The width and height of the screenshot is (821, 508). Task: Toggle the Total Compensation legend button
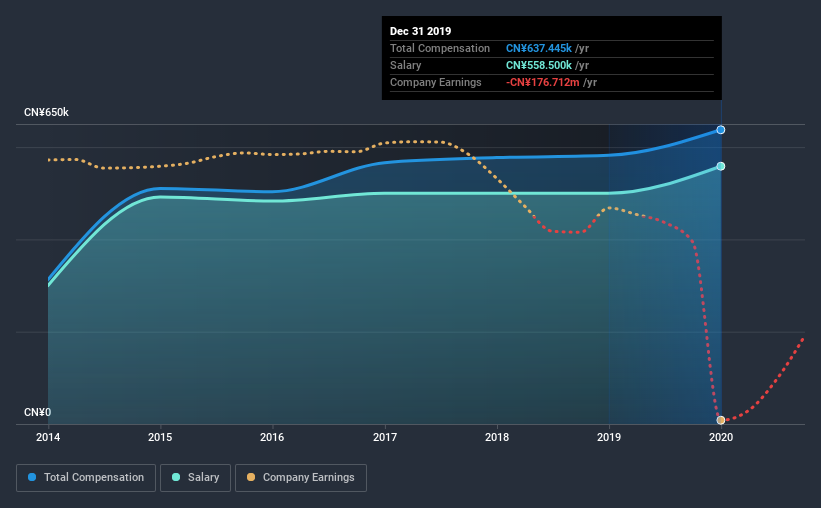86,478
